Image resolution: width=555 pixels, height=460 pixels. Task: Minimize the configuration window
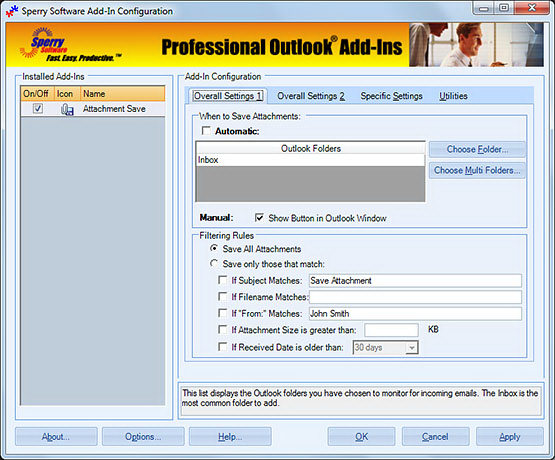[484, 8]
